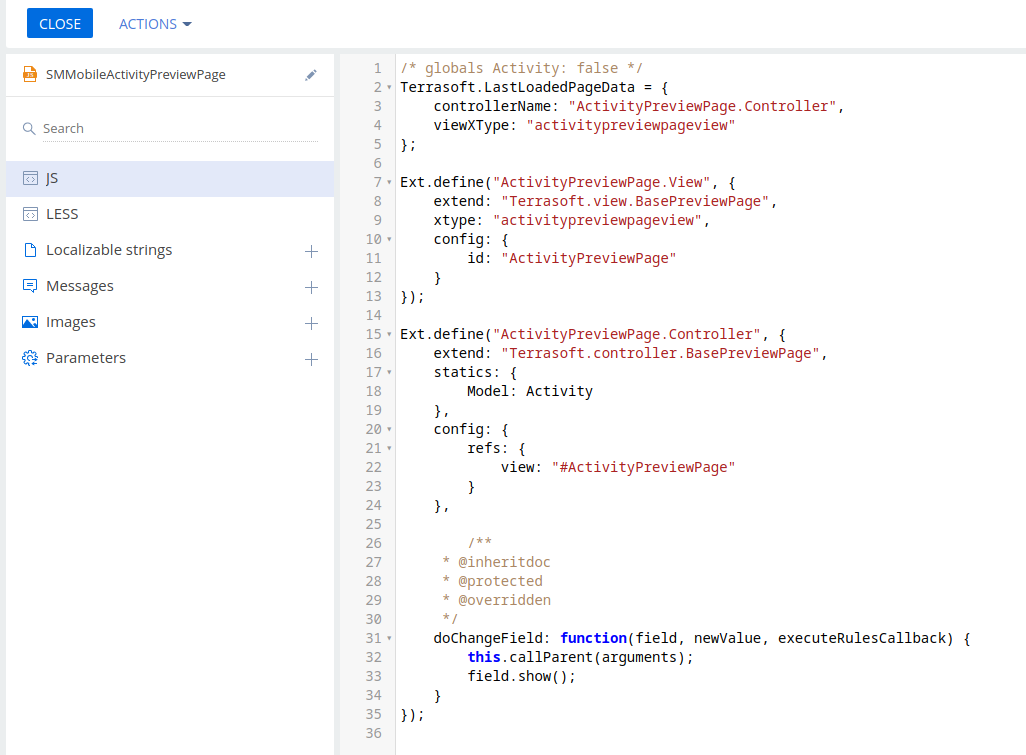Edit schema name with pencil icon
The width and height of the screenshot is (1026, 755).
[311, 75]
